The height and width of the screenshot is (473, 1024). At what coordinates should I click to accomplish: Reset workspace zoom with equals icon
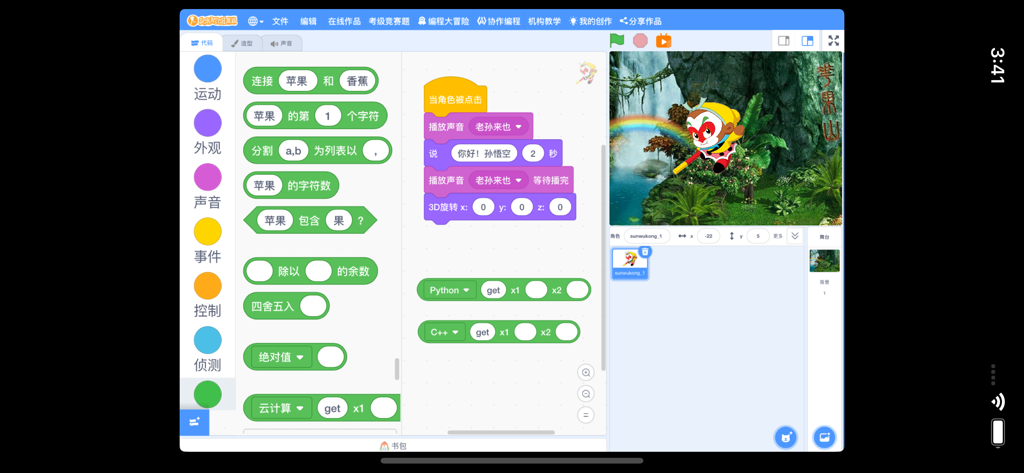coord(586,415)
